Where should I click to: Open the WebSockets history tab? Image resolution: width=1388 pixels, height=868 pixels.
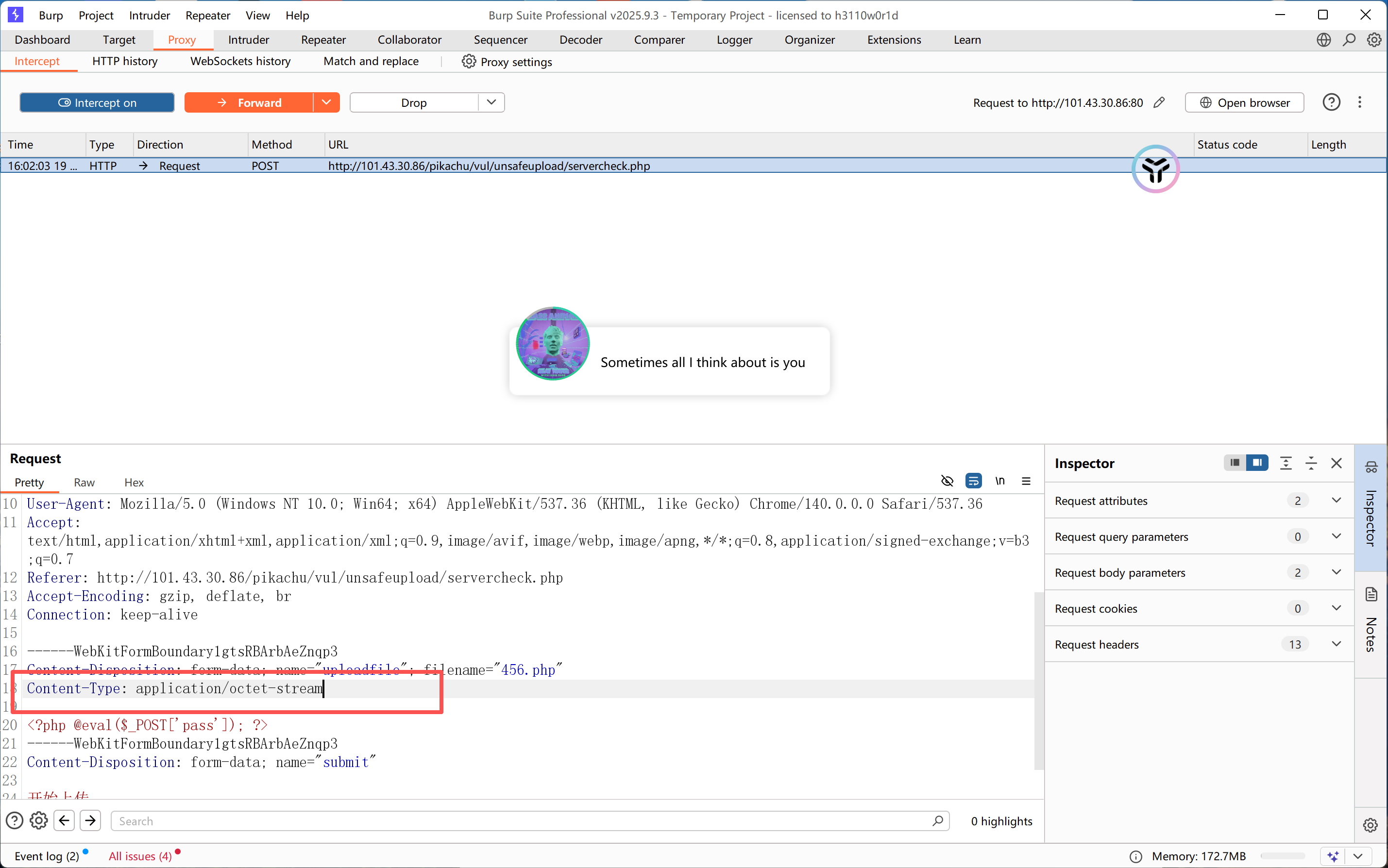point(240,61)
